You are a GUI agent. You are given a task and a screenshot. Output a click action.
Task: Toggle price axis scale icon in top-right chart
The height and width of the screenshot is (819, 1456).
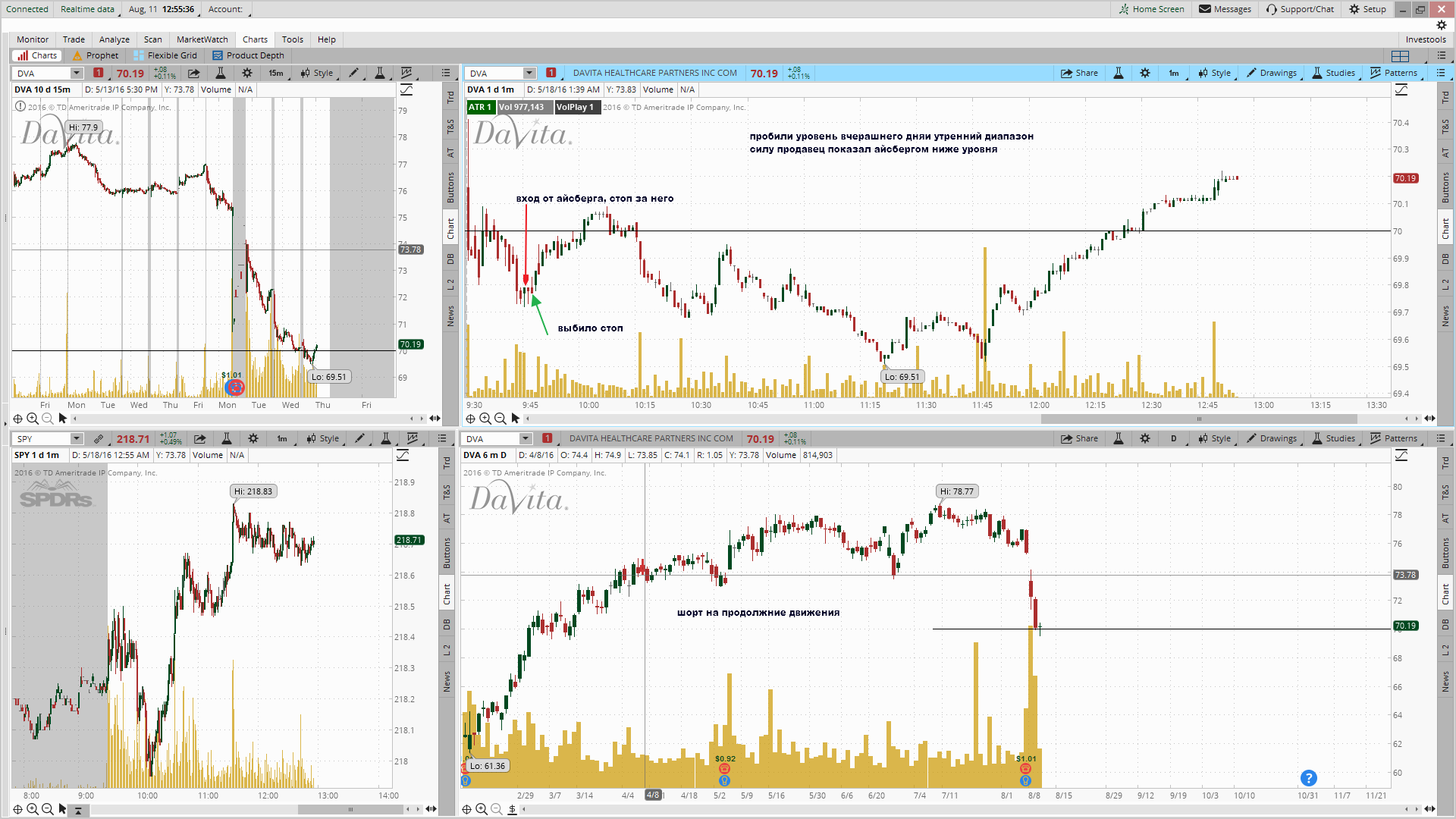pos(1401,89)
